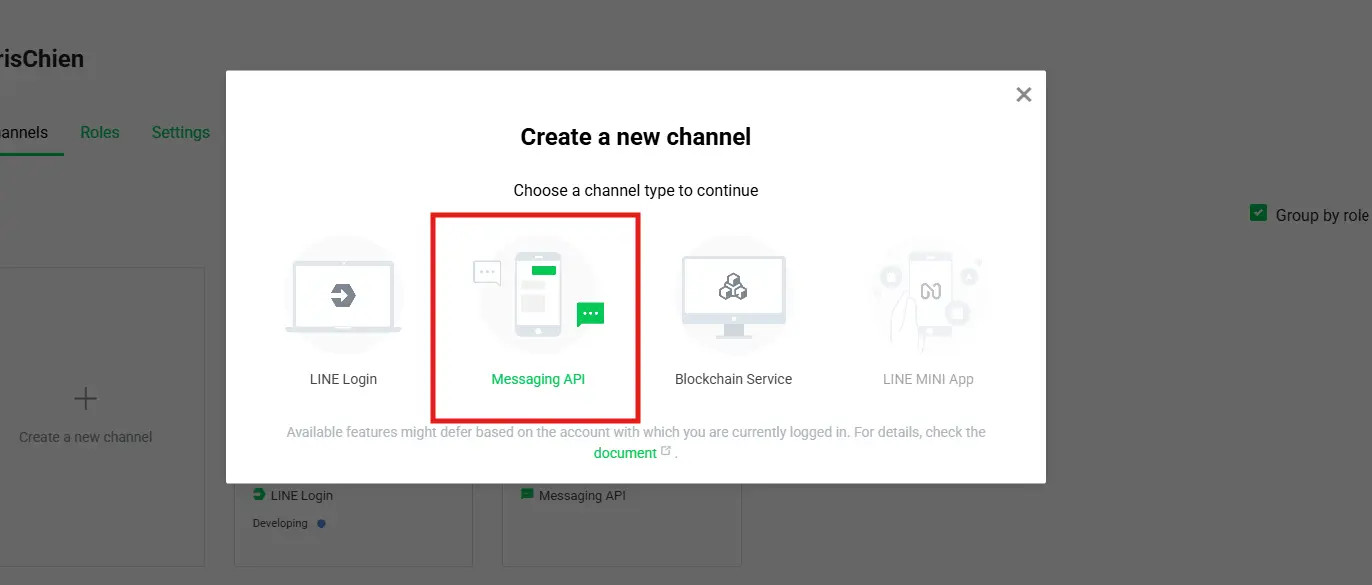Go to the Channels tab
This screenshot has width=1372, height=585.
click(x=22, y=132)
